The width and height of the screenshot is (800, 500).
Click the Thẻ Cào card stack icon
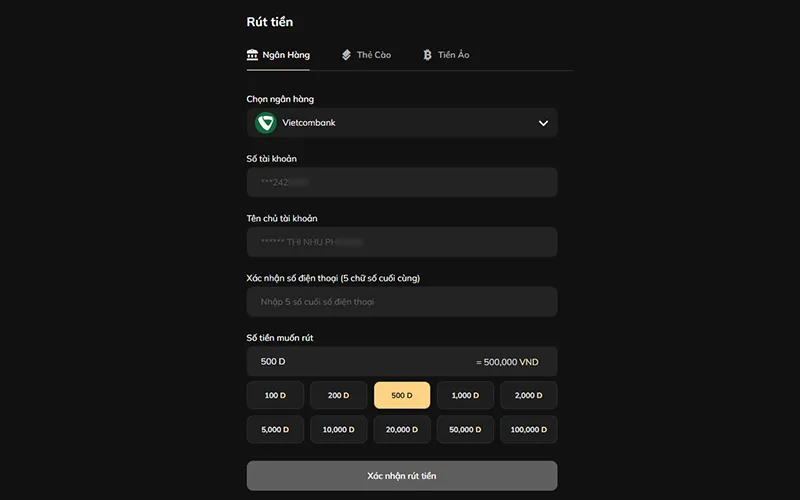coord(346,55)
